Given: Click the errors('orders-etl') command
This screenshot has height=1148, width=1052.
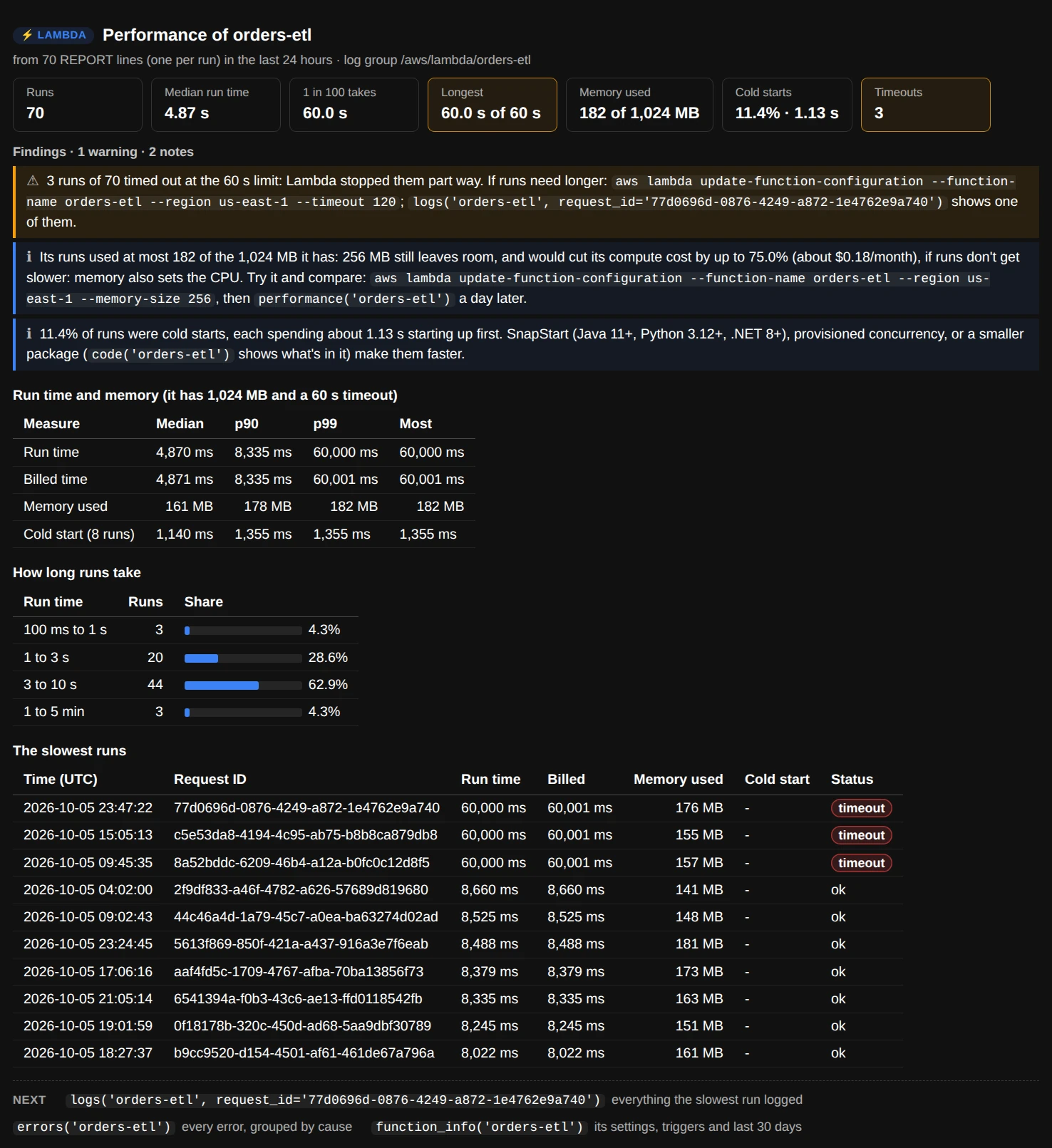Looking at the screenshot, I should pos(94,1127).
